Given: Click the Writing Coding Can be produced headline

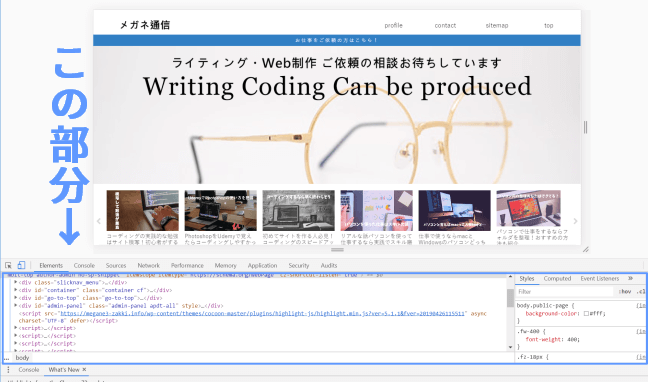Looking at the screenshot, I should [337, 86].
